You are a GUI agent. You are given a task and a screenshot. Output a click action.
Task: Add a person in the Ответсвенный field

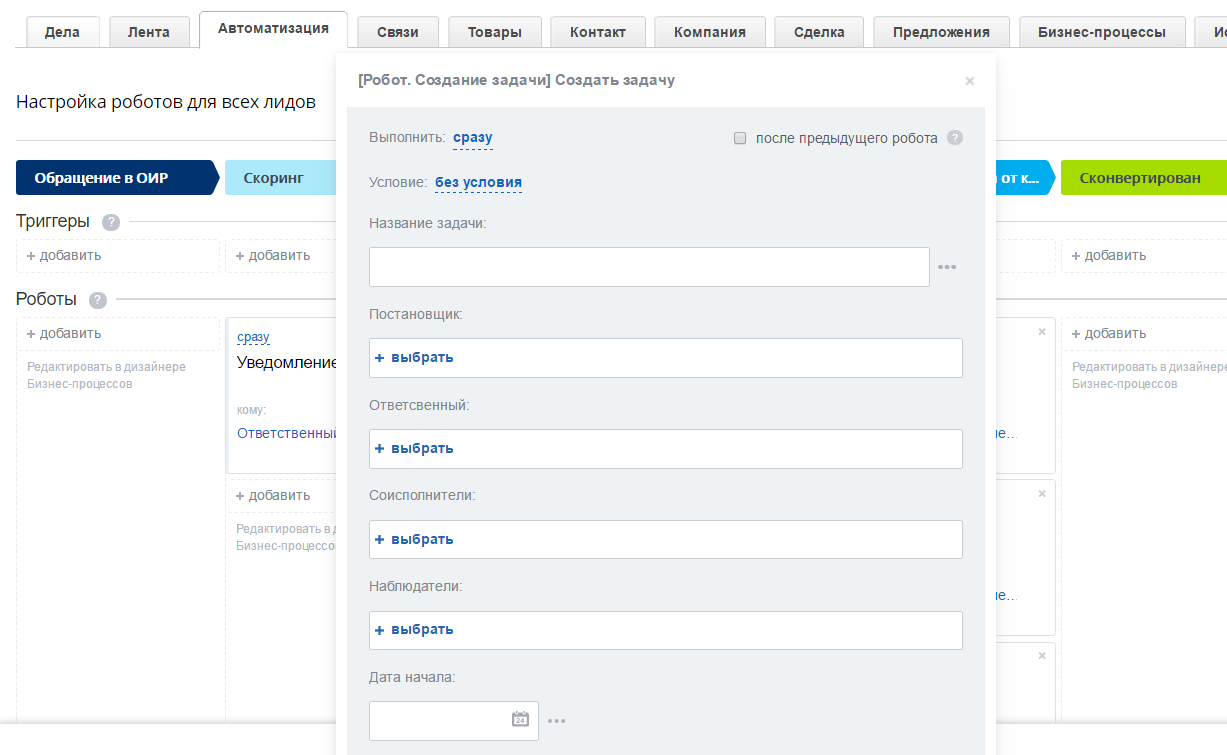pos(415,448)
